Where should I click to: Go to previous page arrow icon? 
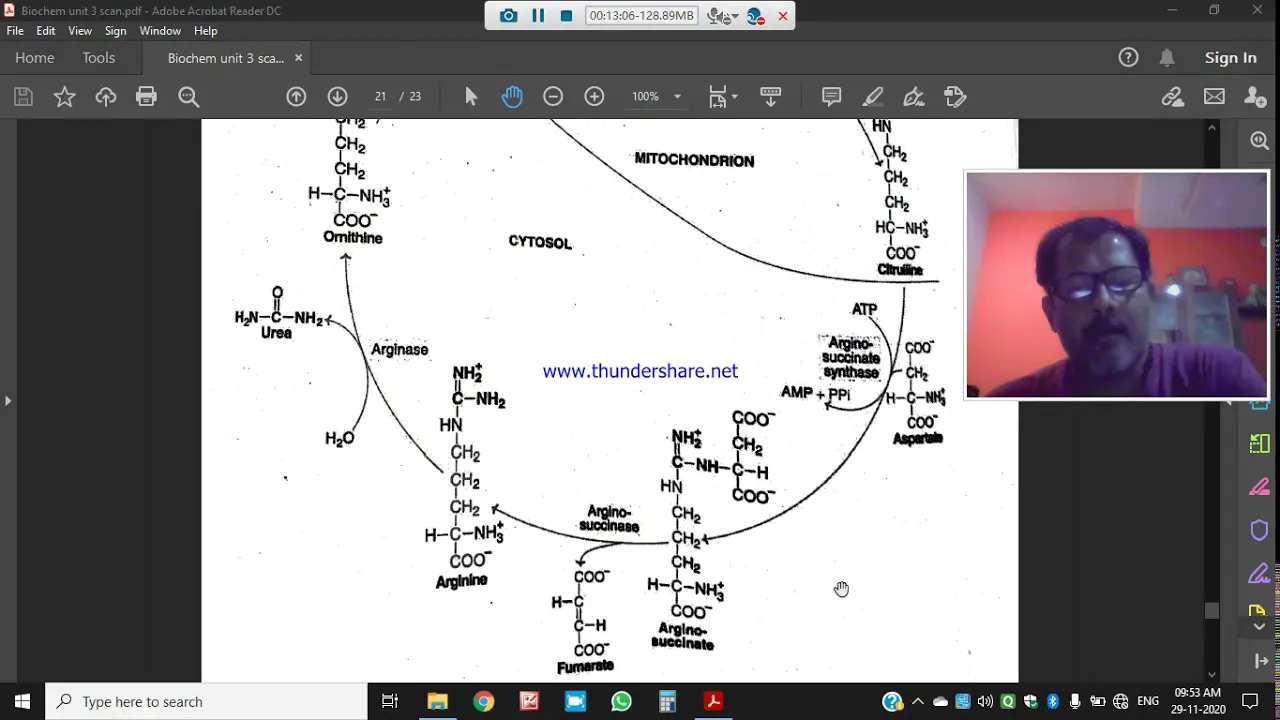[x=296, y=97]
